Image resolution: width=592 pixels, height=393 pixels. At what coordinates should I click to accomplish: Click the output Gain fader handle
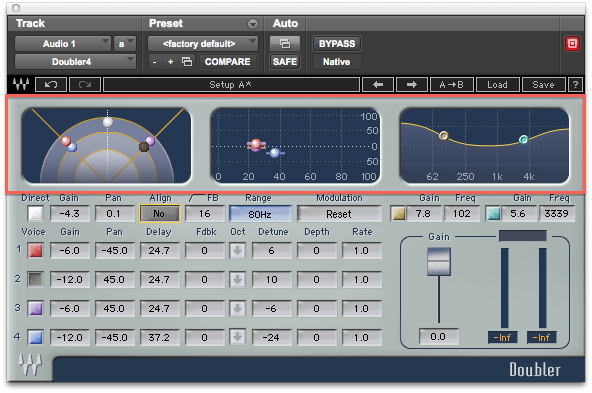click(439, 262)
